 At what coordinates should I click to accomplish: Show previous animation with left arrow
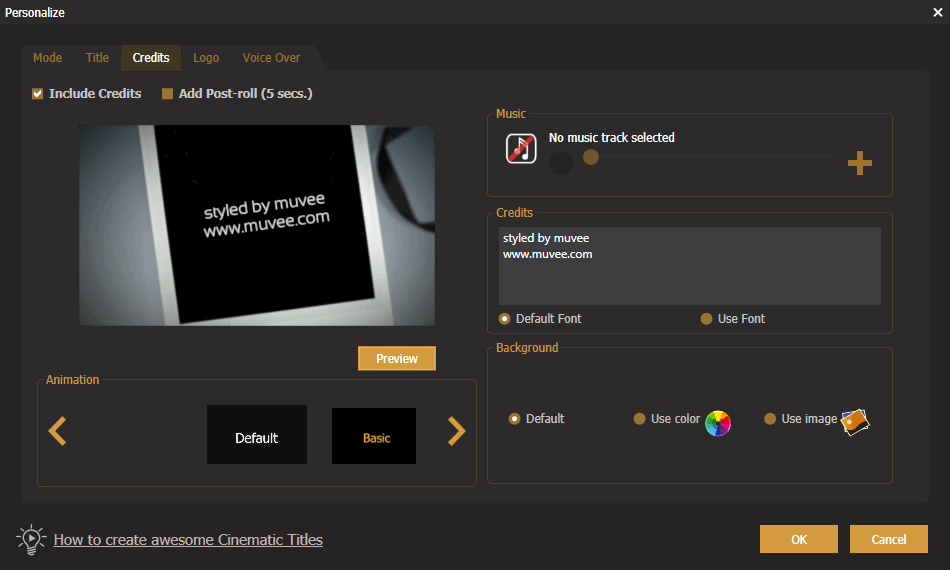(58, 431)
